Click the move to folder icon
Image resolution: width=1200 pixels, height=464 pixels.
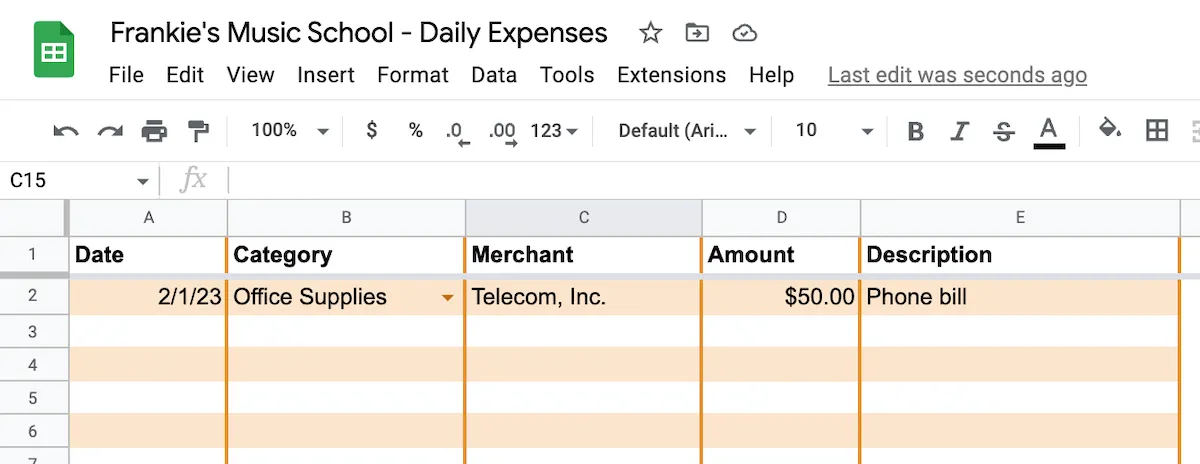[697, 34]
